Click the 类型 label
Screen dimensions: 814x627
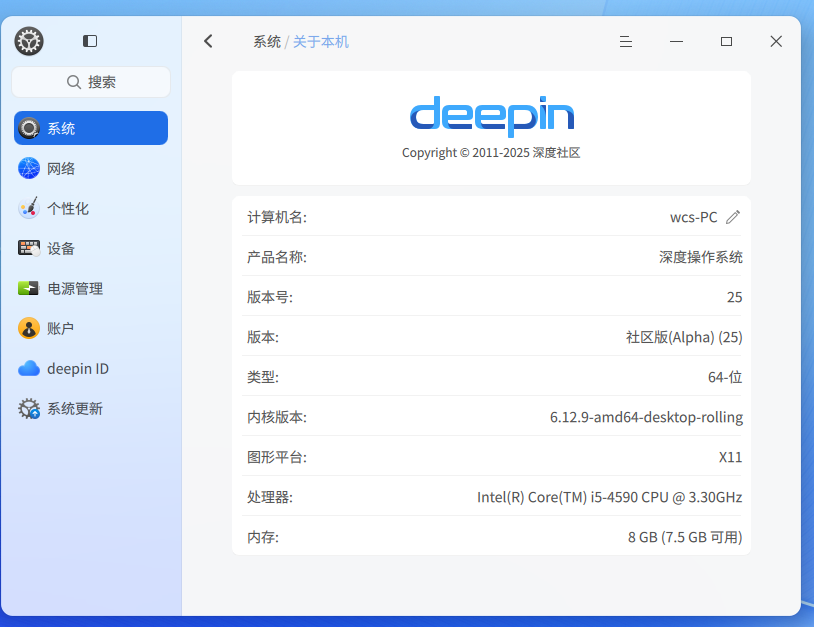point(263,377)
